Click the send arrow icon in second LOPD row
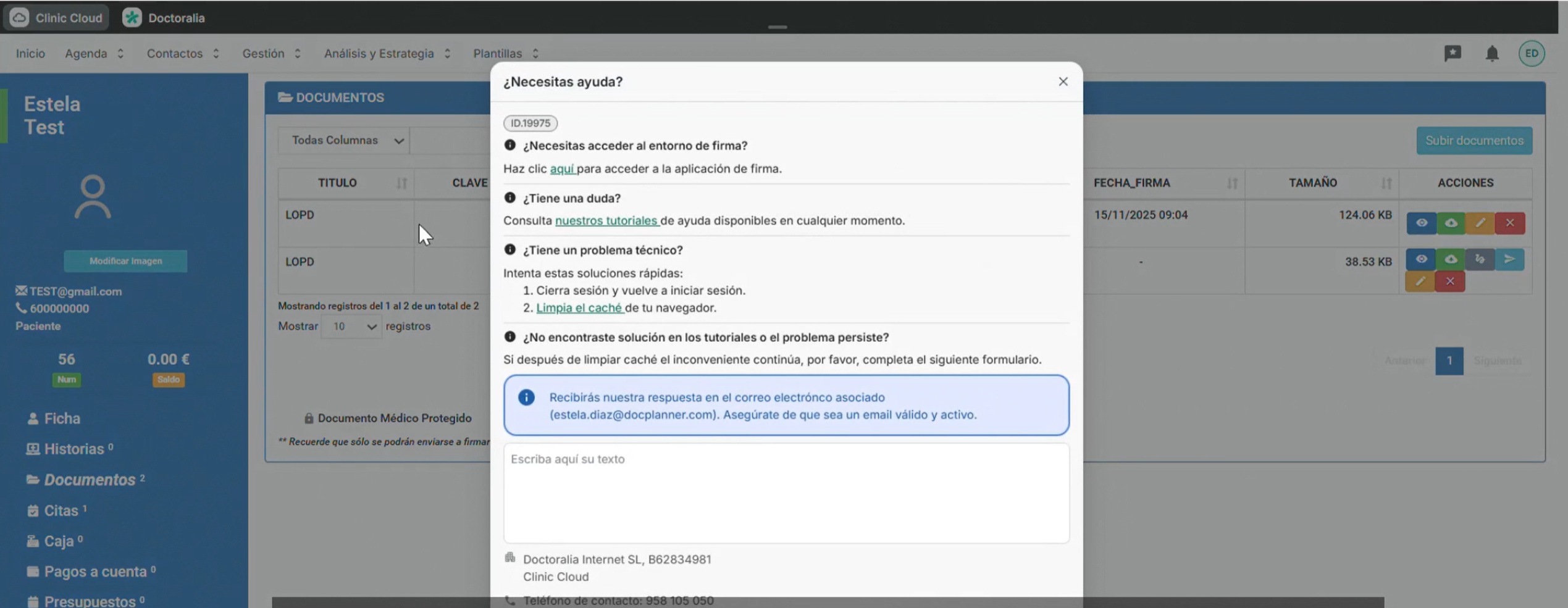The width and height of the screenshot is (1568, 608). 1509,259
